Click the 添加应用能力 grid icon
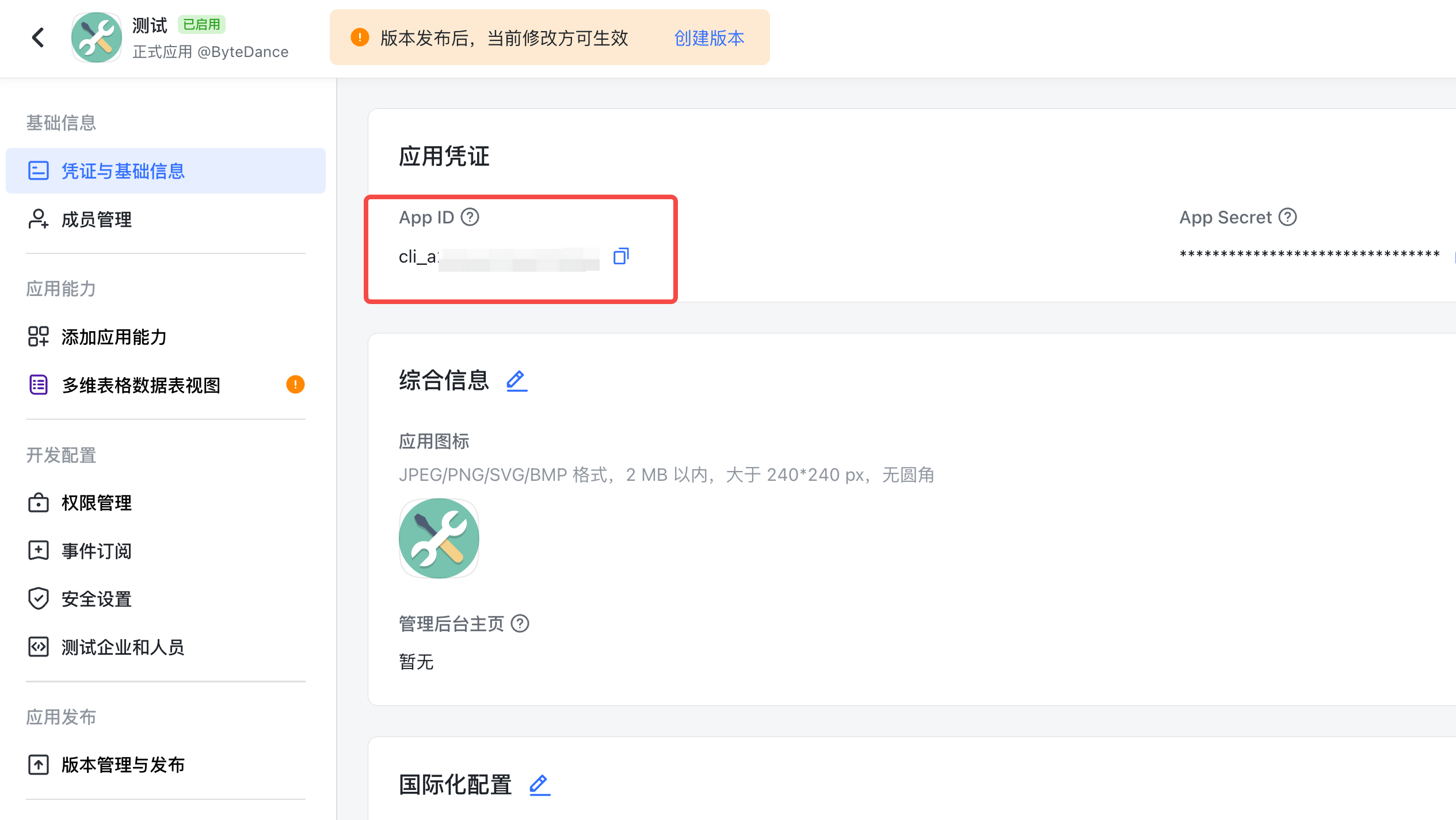Screen dimensions: 1456x820 pyautogui.click(x=38, y=336)
